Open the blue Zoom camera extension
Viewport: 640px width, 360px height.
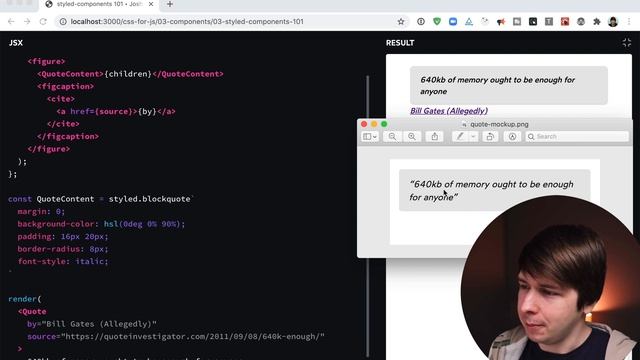[x=453, y=22]
